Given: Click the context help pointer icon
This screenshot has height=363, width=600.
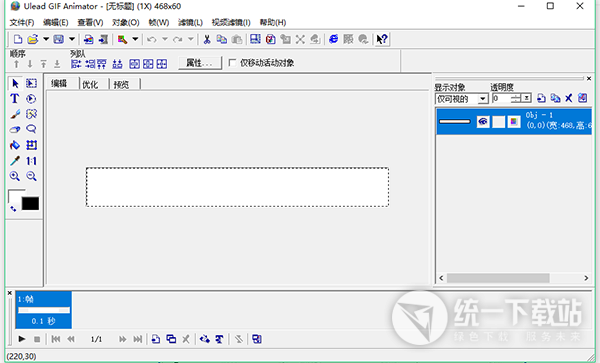Looking at the screenshot, I should point(382,39).
